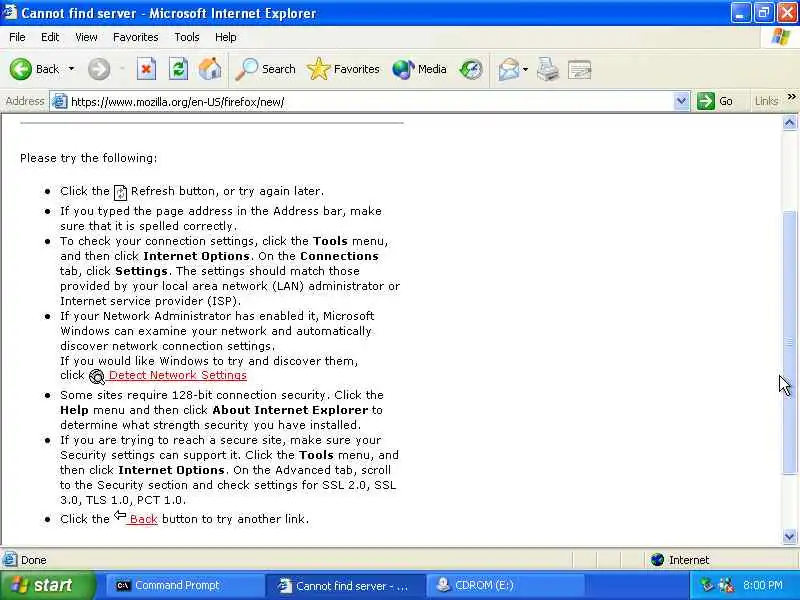Click the vertical scrollbar thumb
The image size is (800, 600).
coord(789,342)
